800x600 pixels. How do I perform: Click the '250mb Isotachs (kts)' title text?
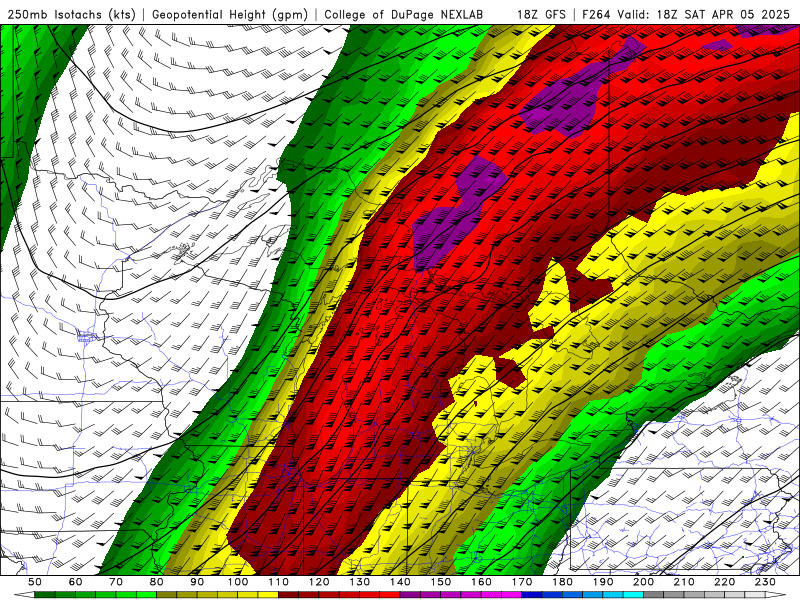point(72,14)
